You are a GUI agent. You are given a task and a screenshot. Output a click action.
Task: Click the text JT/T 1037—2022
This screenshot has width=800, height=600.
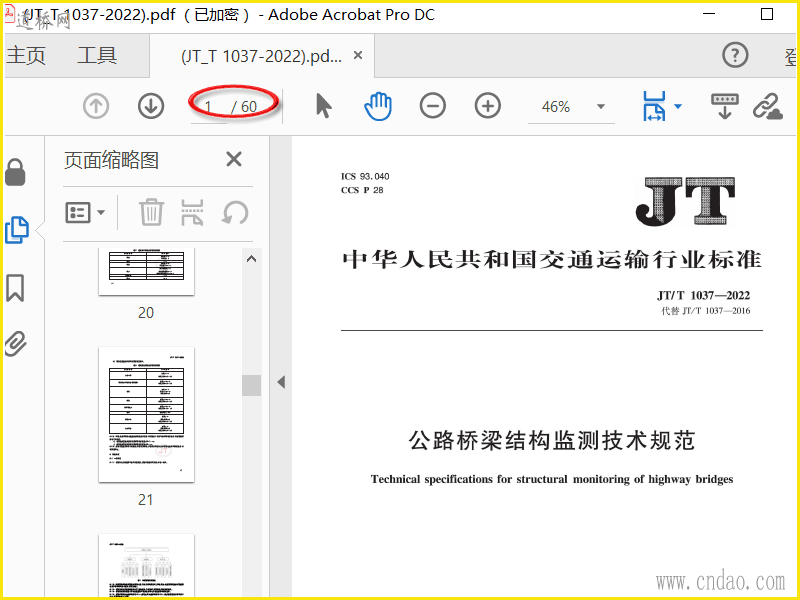(704, 295)
